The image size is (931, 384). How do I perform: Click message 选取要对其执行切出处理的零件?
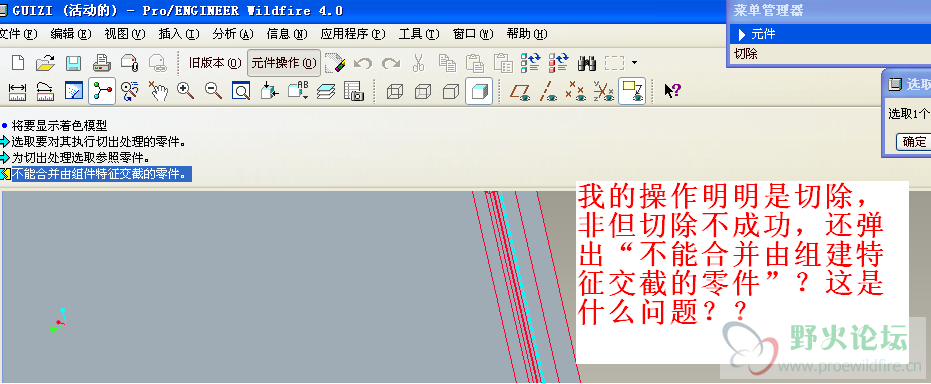coord(99,142)
